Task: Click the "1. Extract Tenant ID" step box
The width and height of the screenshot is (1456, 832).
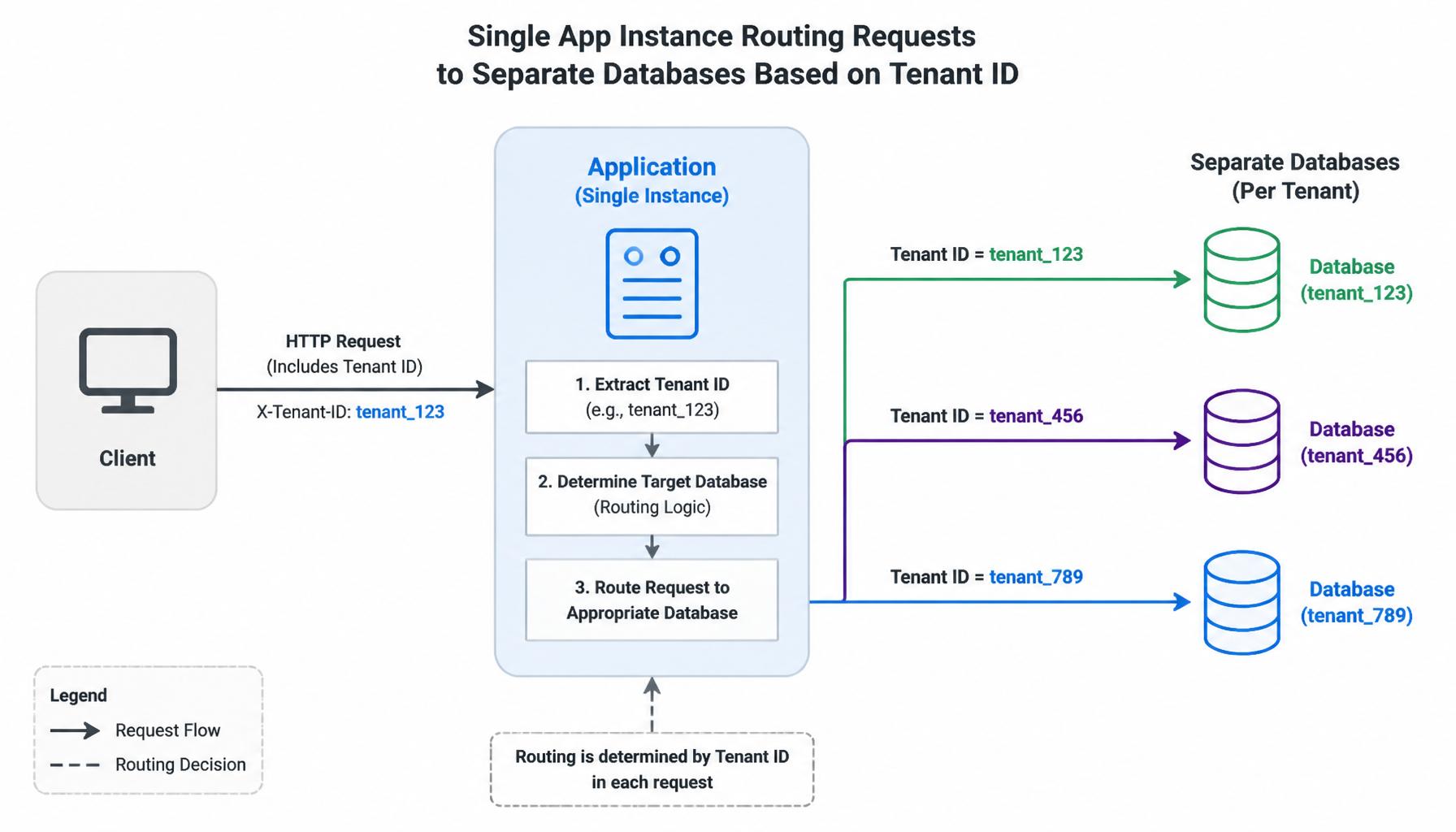Action: tap(652, 396)
